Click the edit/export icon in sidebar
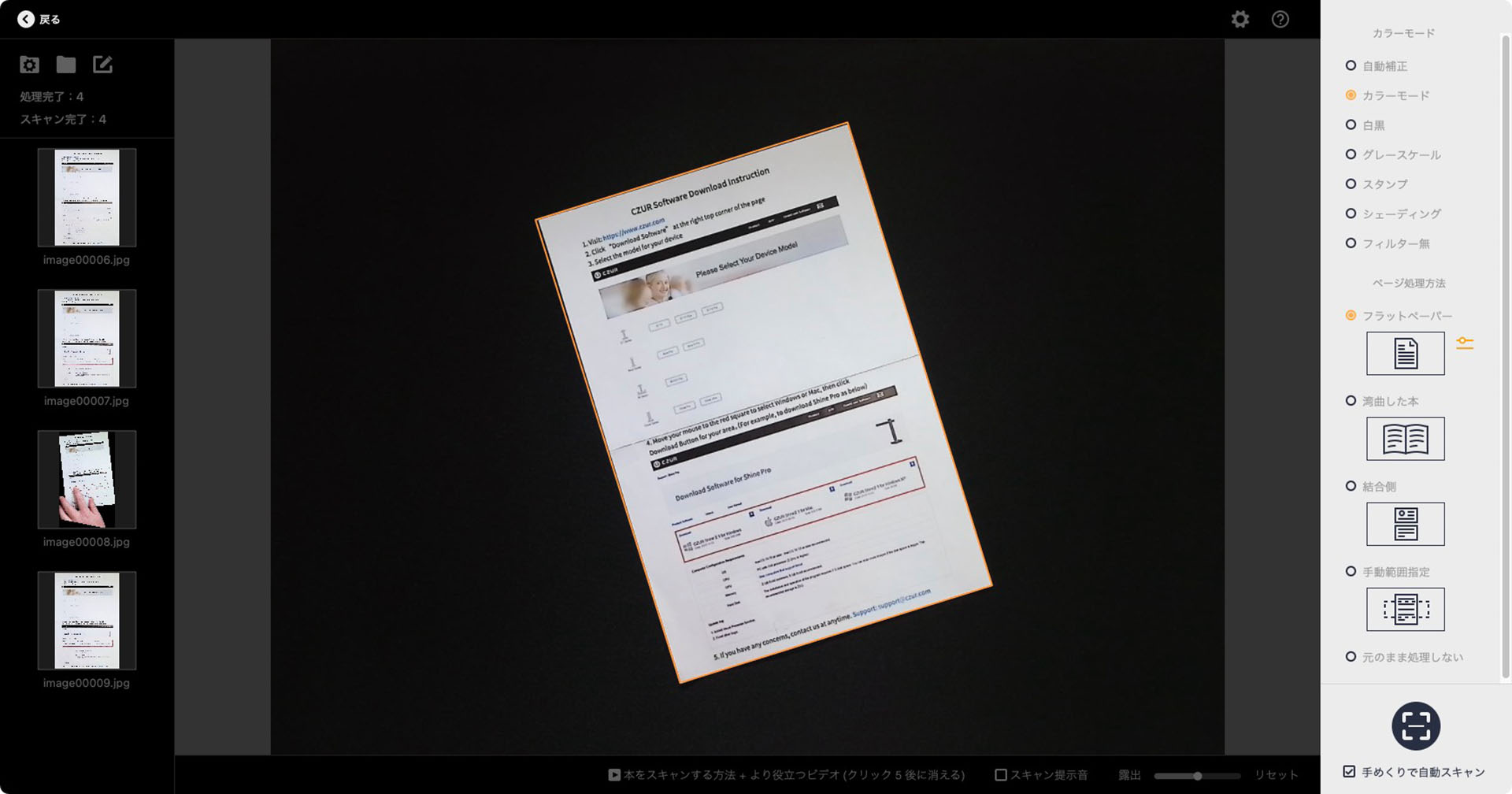This screenshot has width=1512, height=794. (102, 65)
